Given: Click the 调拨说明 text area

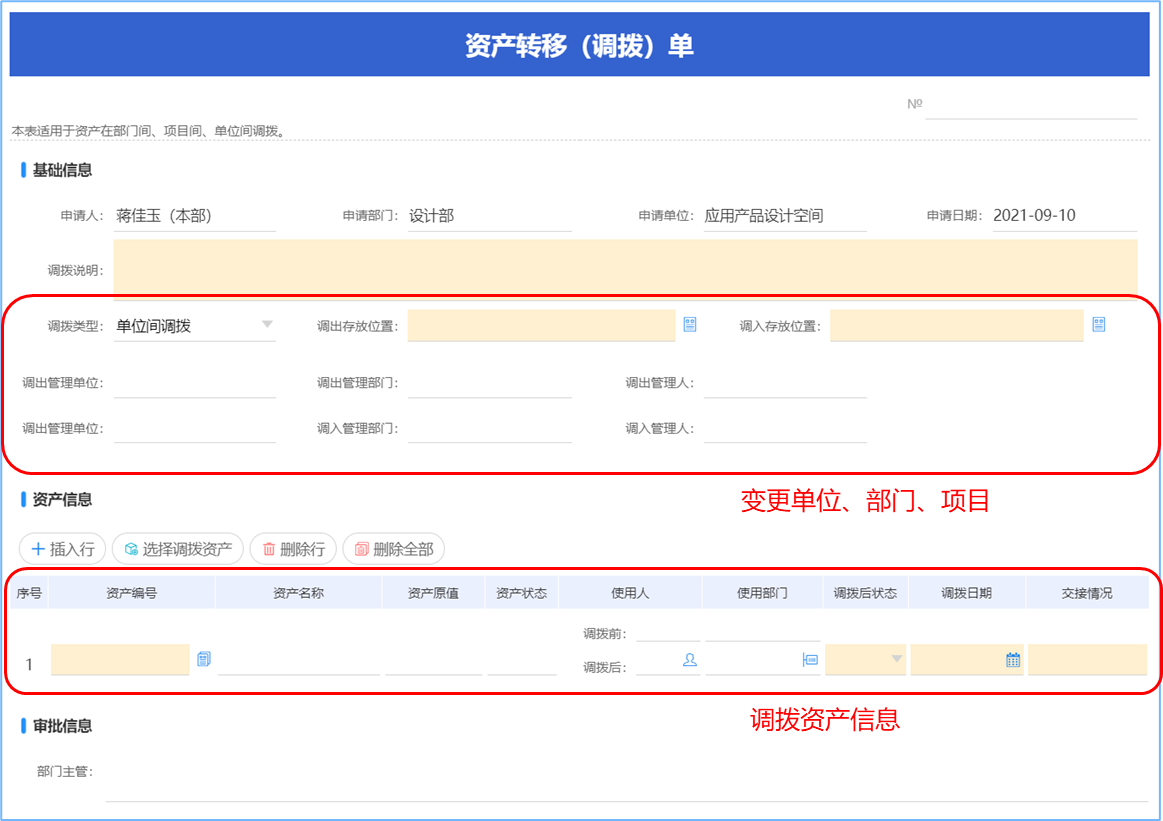Looking at the screenshot, I should [625, 267].
